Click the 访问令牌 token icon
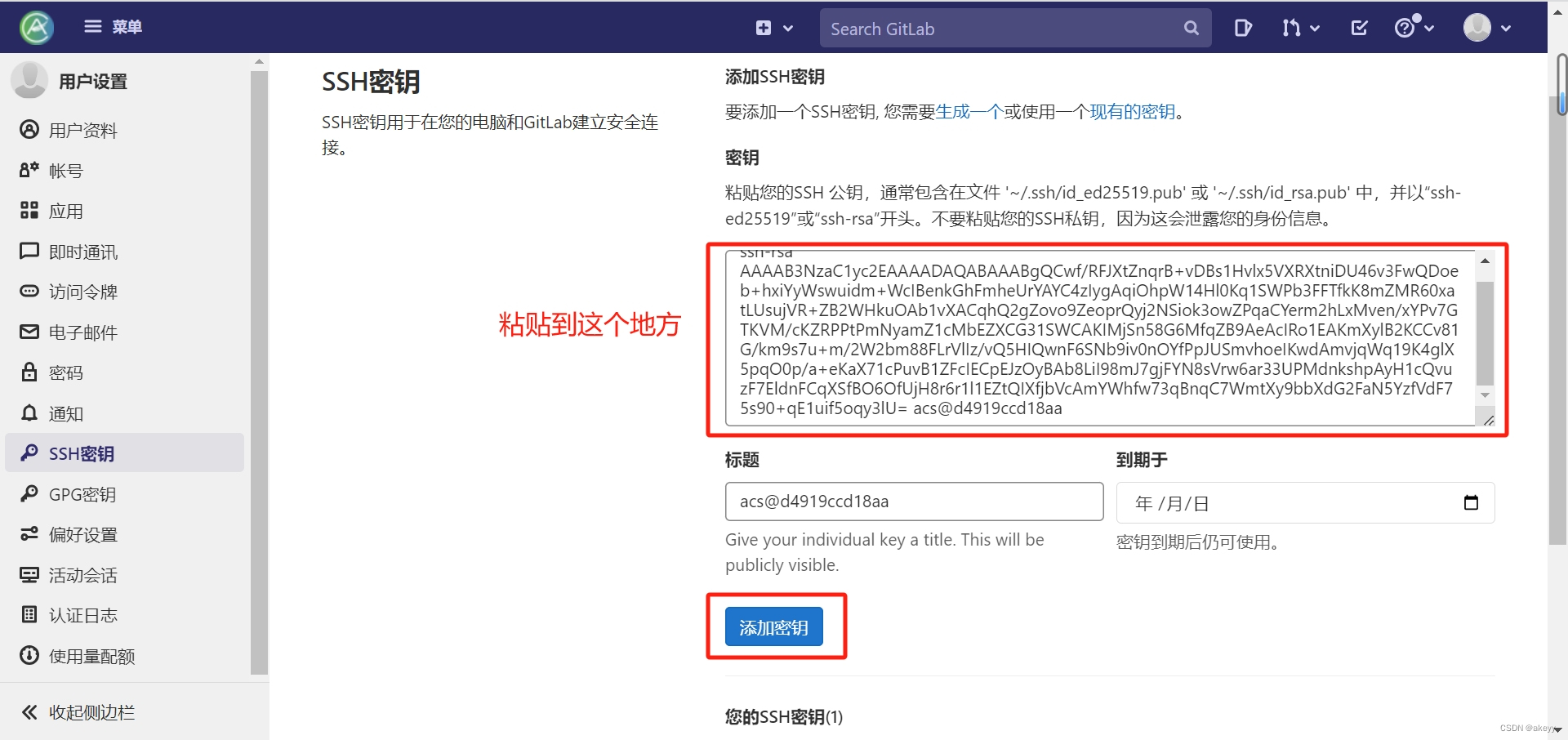Viewport: 1568px width, 740px height. 29,292
